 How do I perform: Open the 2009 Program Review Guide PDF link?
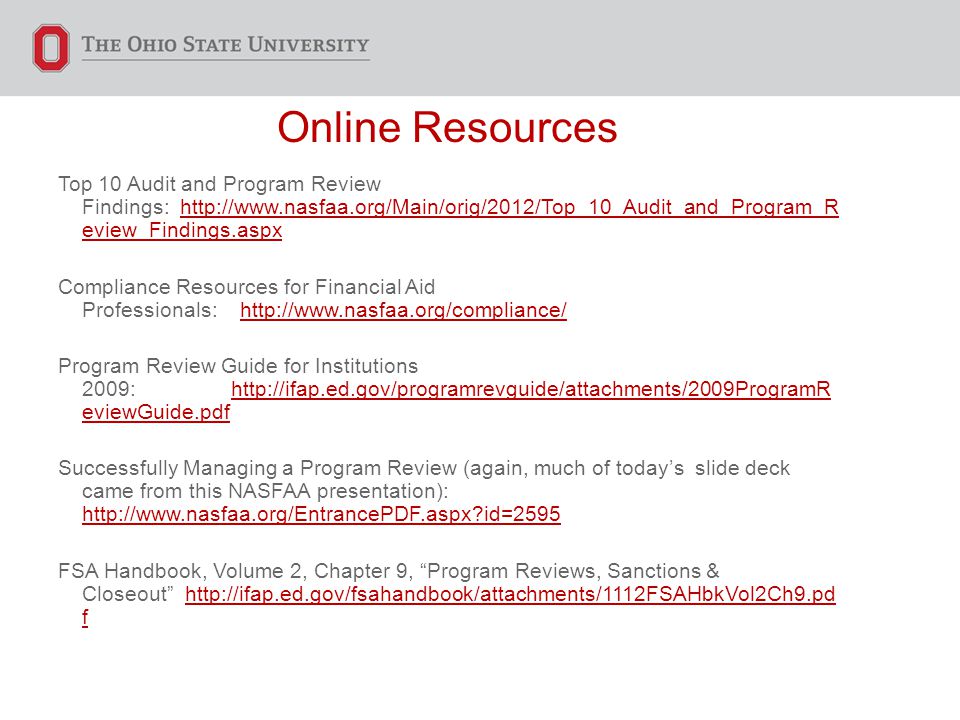point(531,389)
